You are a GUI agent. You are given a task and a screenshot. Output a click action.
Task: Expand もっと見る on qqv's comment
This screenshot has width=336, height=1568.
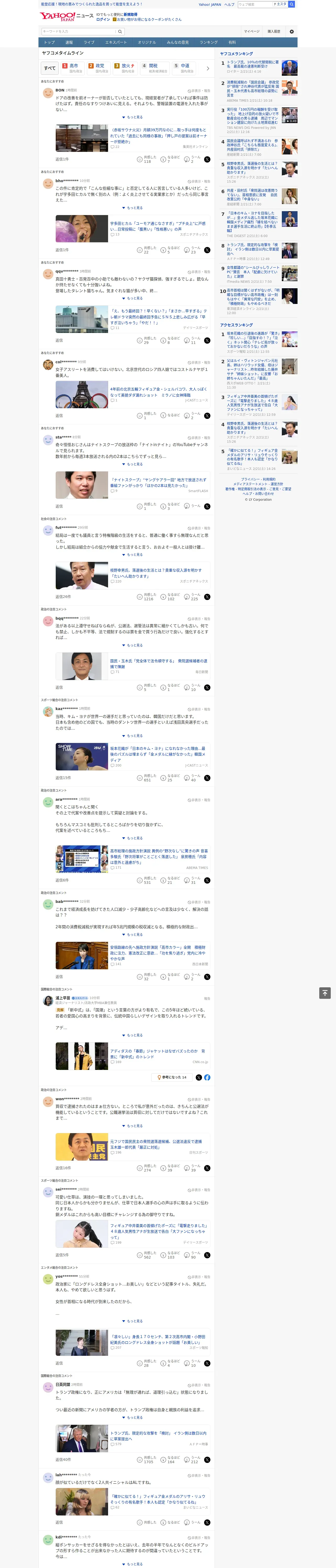[132, 298]
